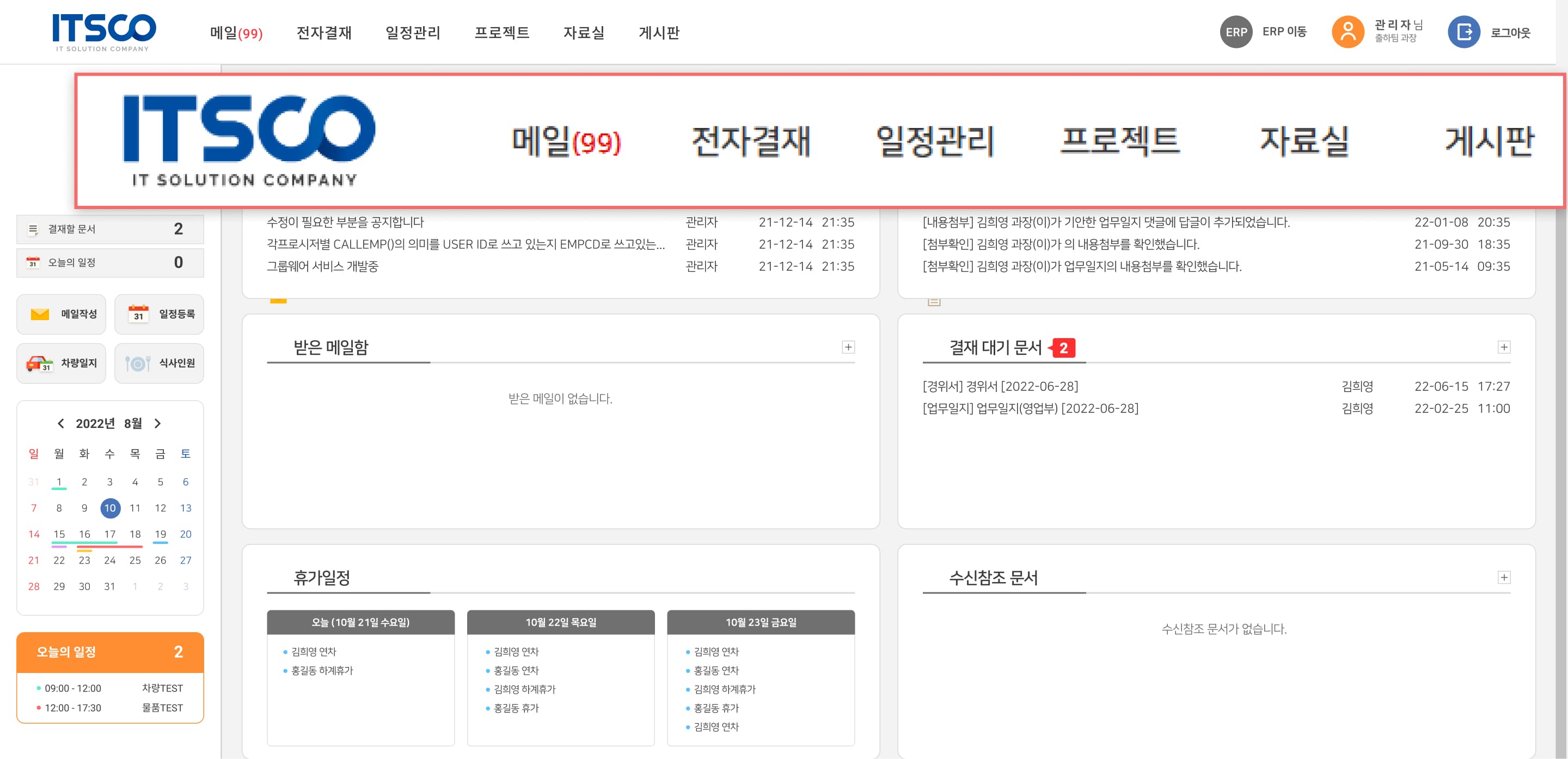Select day 19 in the August calendar
The width and height of the screenshot is (1568, 759).
pos(160,534)
